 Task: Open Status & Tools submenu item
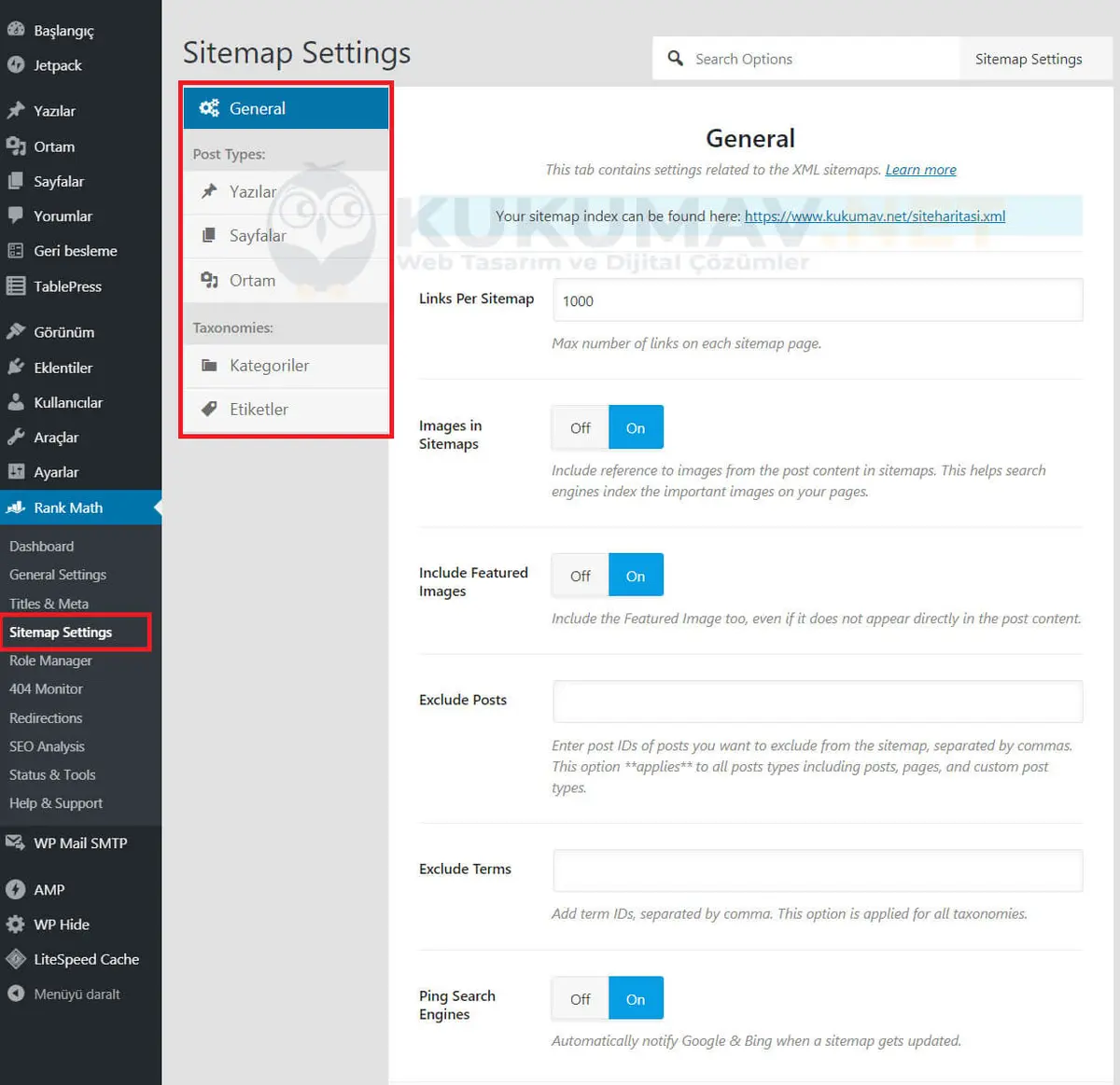(x=52, y=774)
